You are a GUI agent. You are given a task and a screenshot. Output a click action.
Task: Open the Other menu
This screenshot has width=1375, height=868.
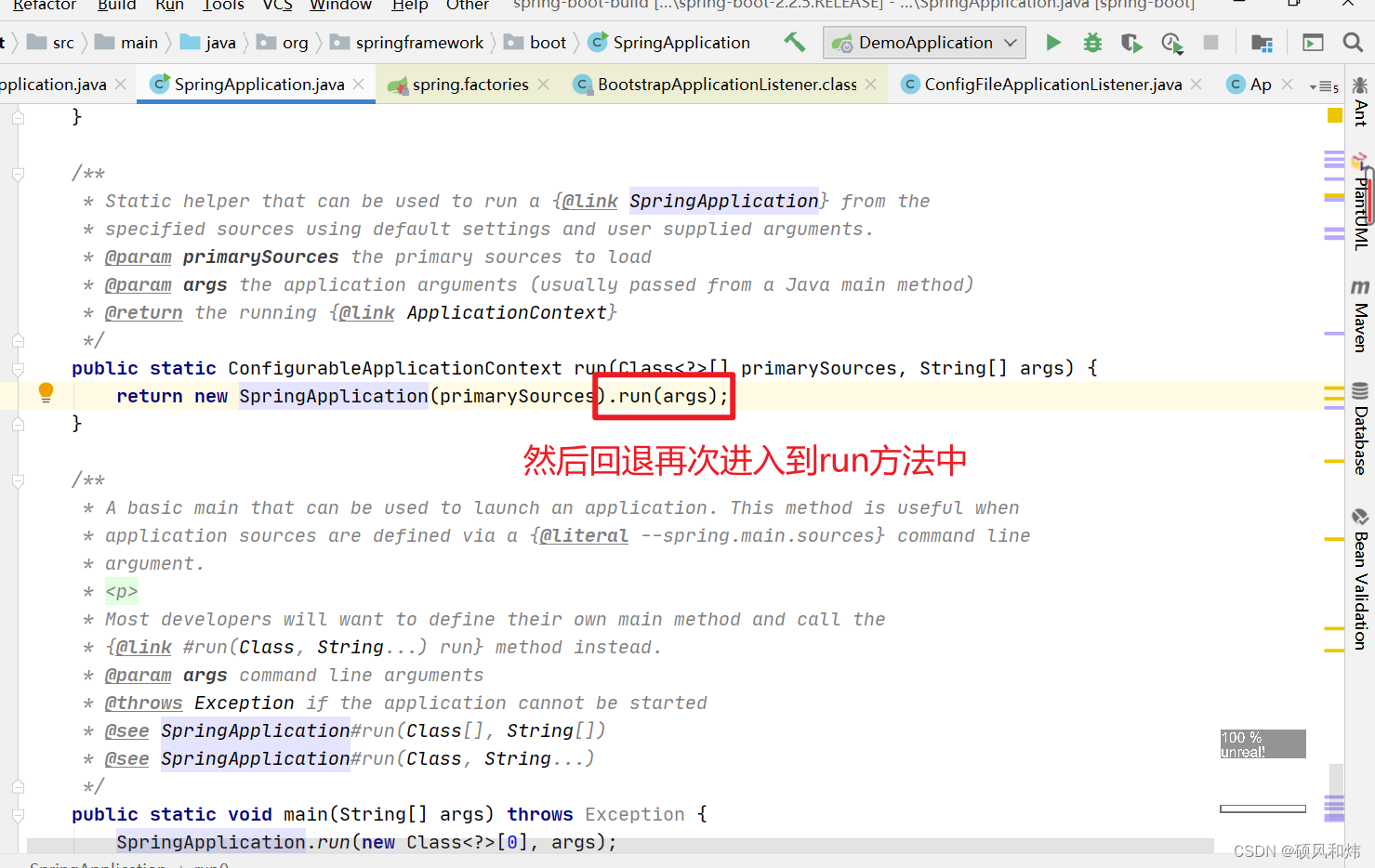467,6
